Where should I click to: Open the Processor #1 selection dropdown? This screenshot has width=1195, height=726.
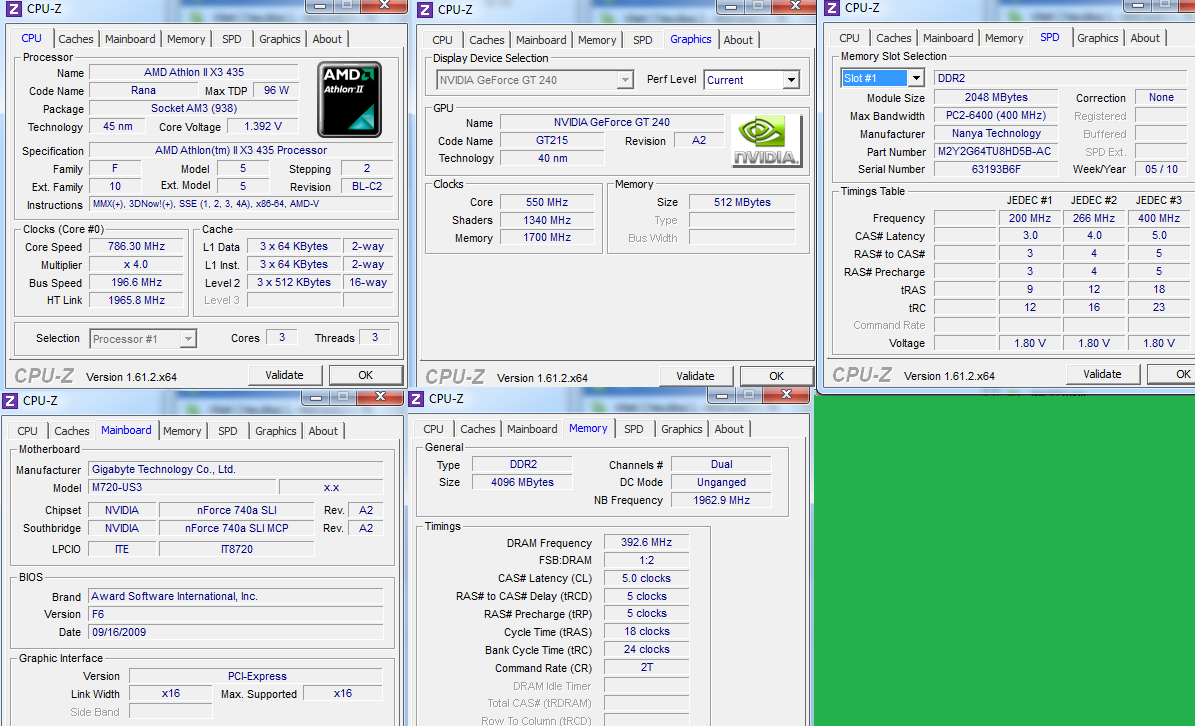(187, 339)
